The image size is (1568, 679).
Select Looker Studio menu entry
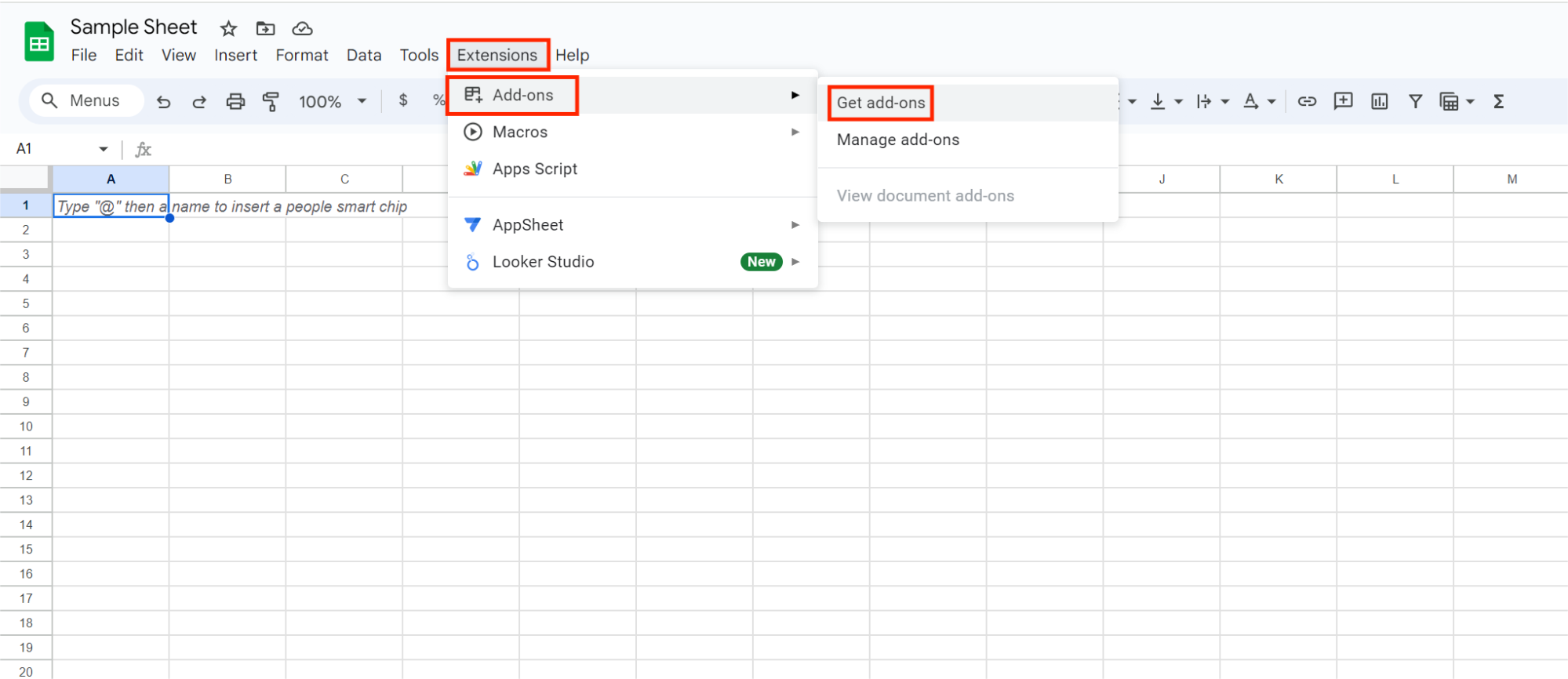(633, 262)
